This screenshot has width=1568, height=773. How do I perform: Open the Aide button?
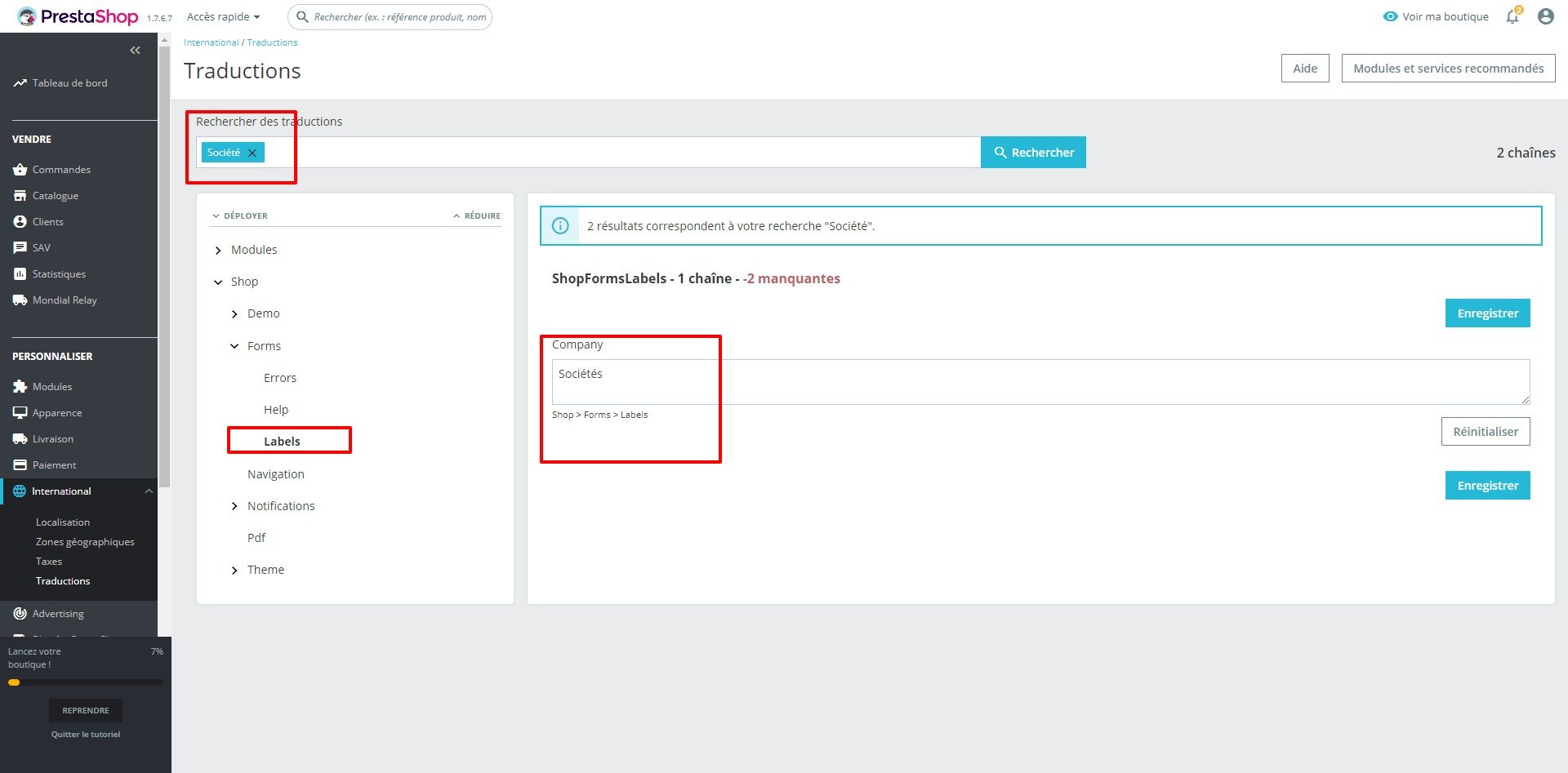[1305, 69]
